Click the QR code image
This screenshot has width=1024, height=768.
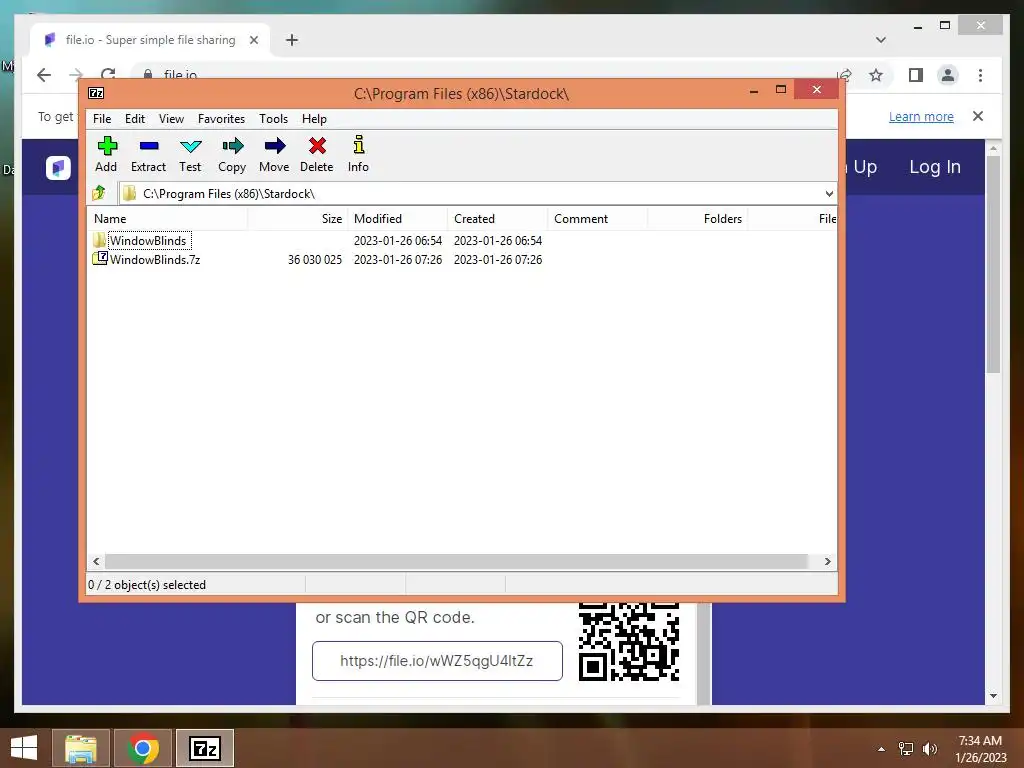coord(629,642)
